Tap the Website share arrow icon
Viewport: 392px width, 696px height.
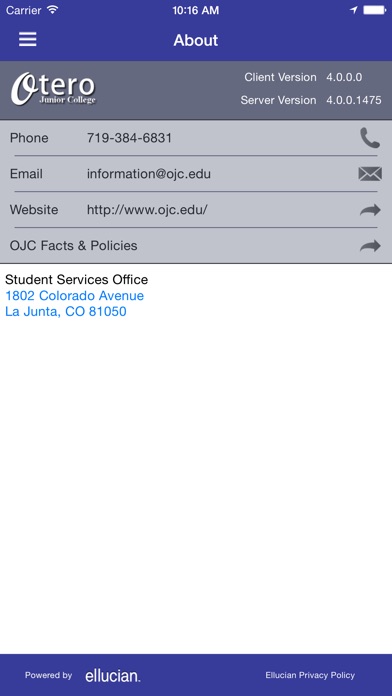[x=370, y=210]
